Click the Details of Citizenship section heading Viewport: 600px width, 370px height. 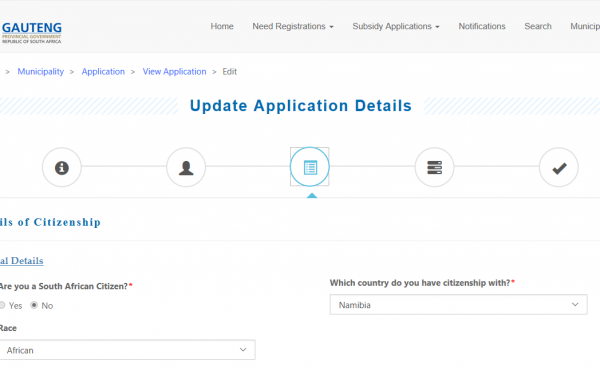pos(50,222)
